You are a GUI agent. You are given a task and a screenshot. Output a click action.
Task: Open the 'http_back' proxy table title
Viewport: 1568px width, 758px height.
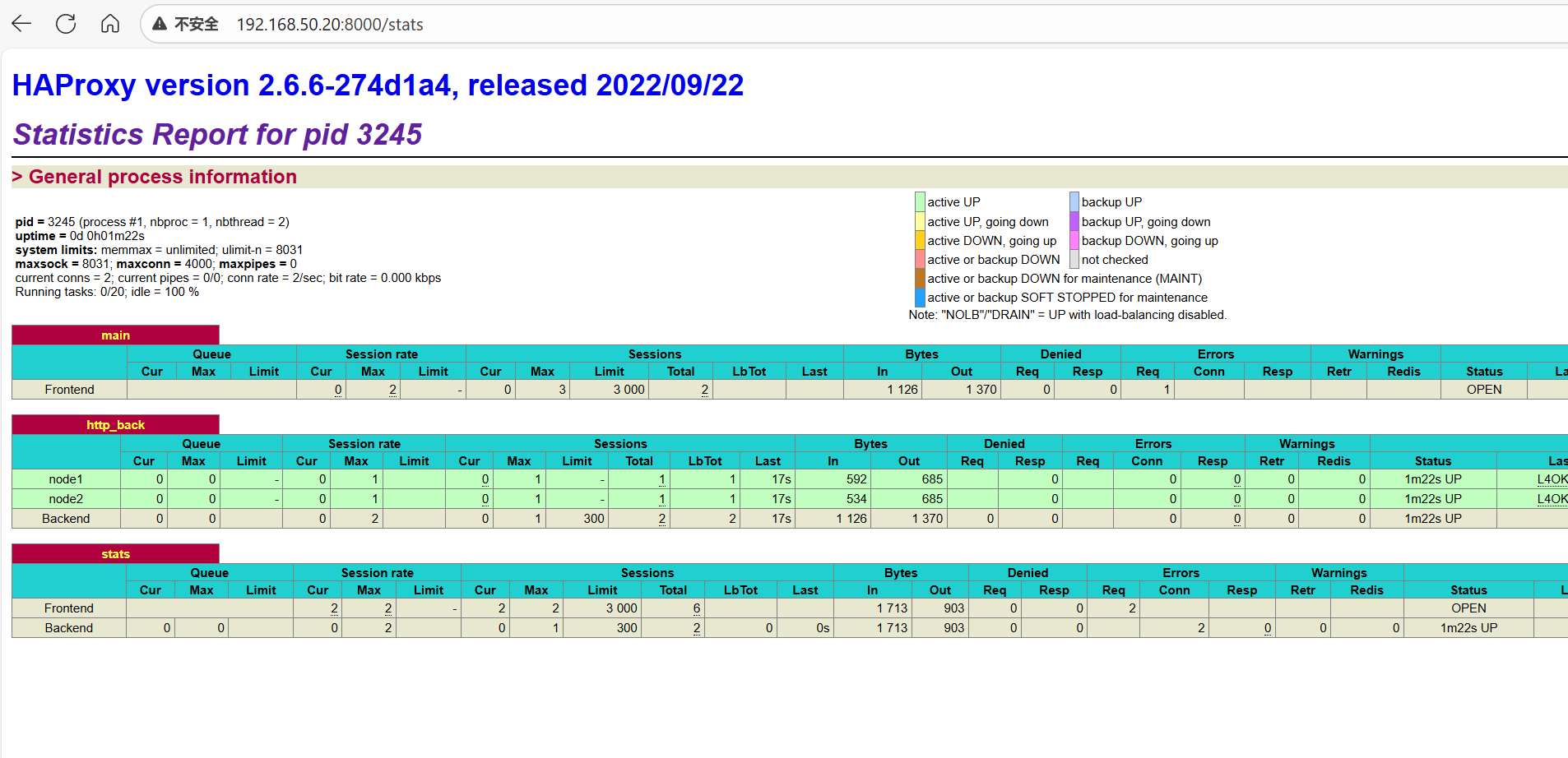[116, 425]
